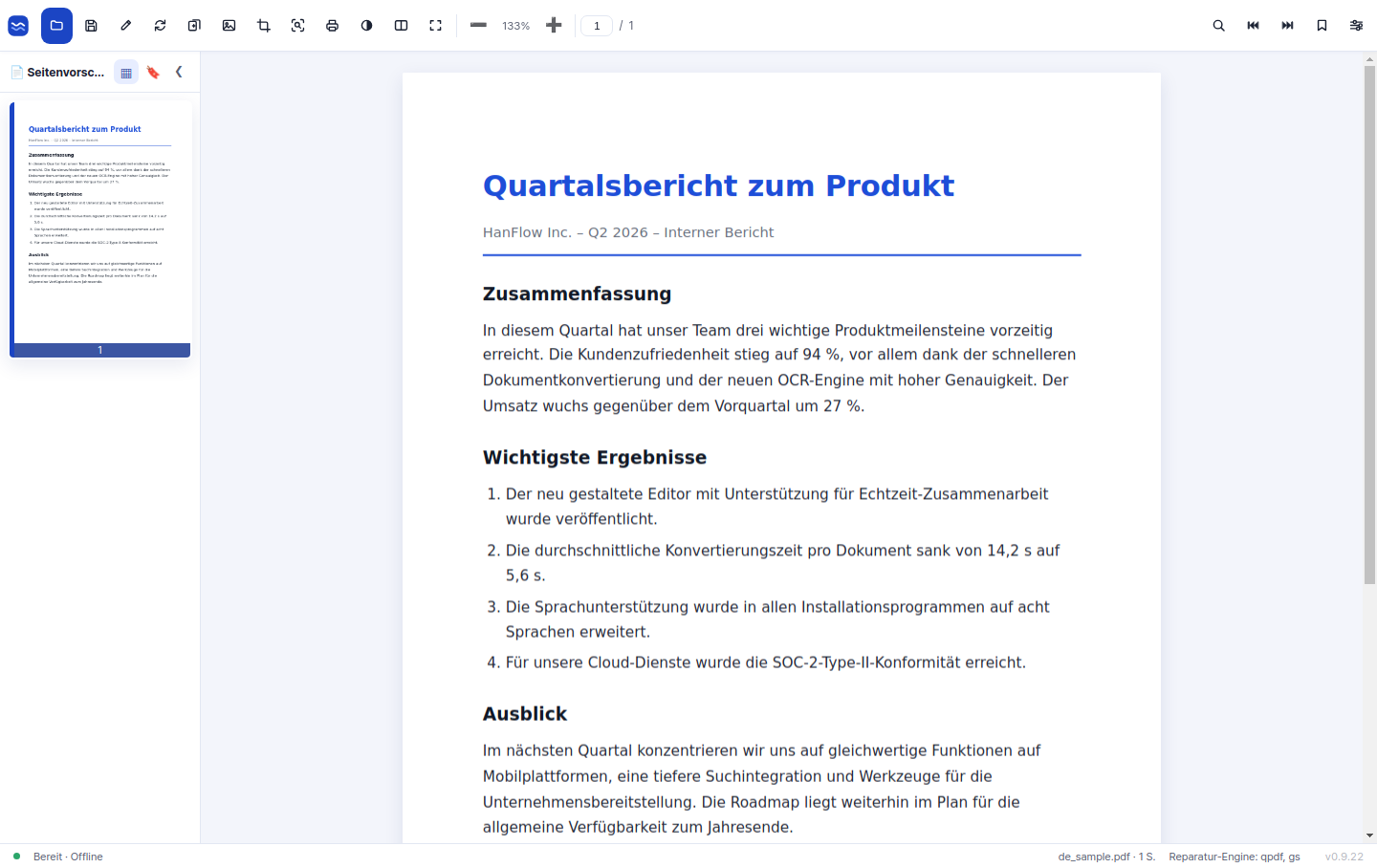
Task: Click the vertical scrollbar thumb
Action: (1369, 325)
